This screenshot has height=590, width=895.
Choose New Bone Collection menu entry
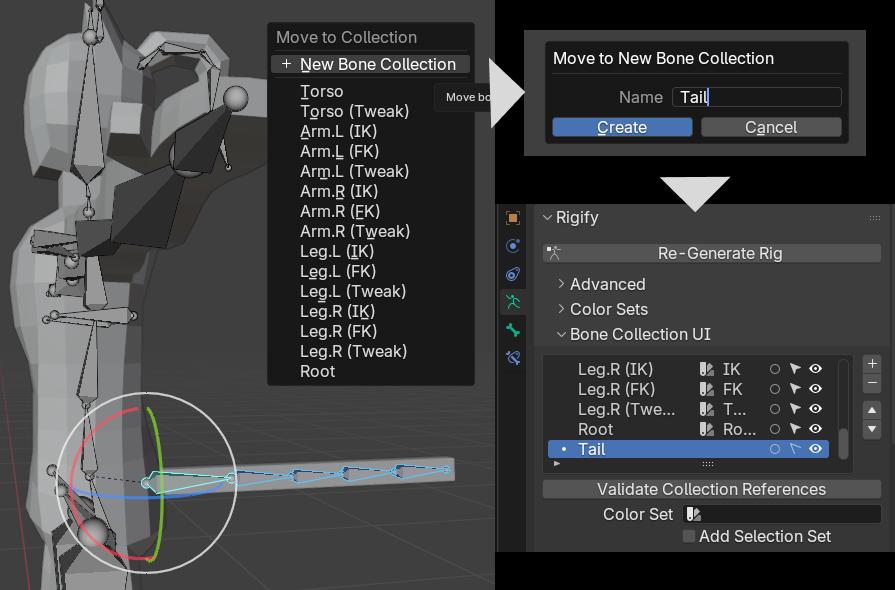coord(377,64)
